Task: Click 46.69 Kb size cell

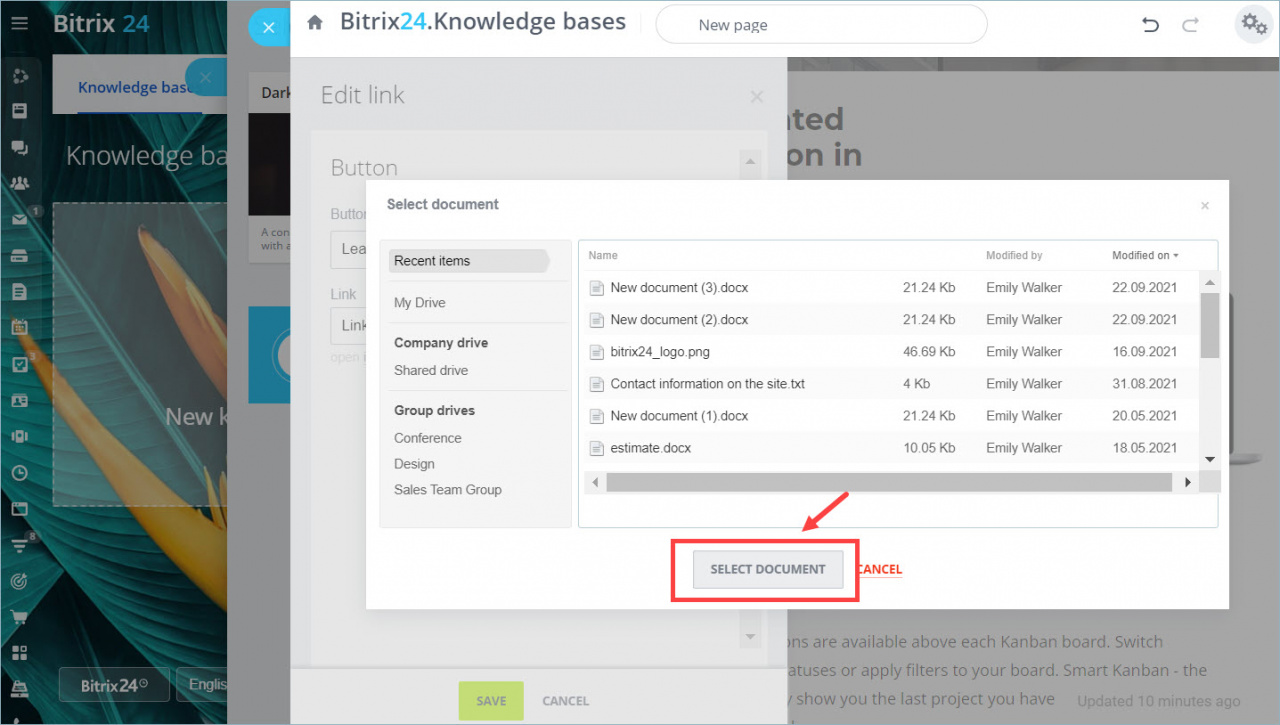Action: (929, 352)
